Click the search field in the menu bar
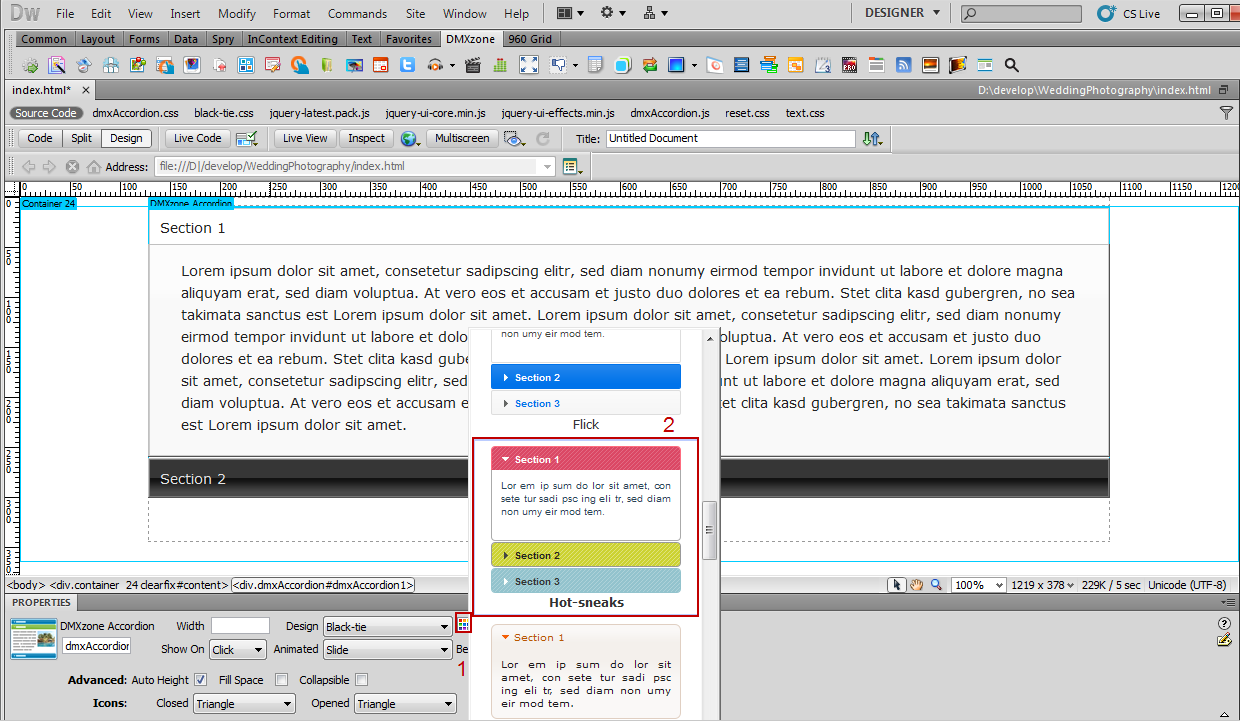1240x721 pixels. click(1021, 14)
